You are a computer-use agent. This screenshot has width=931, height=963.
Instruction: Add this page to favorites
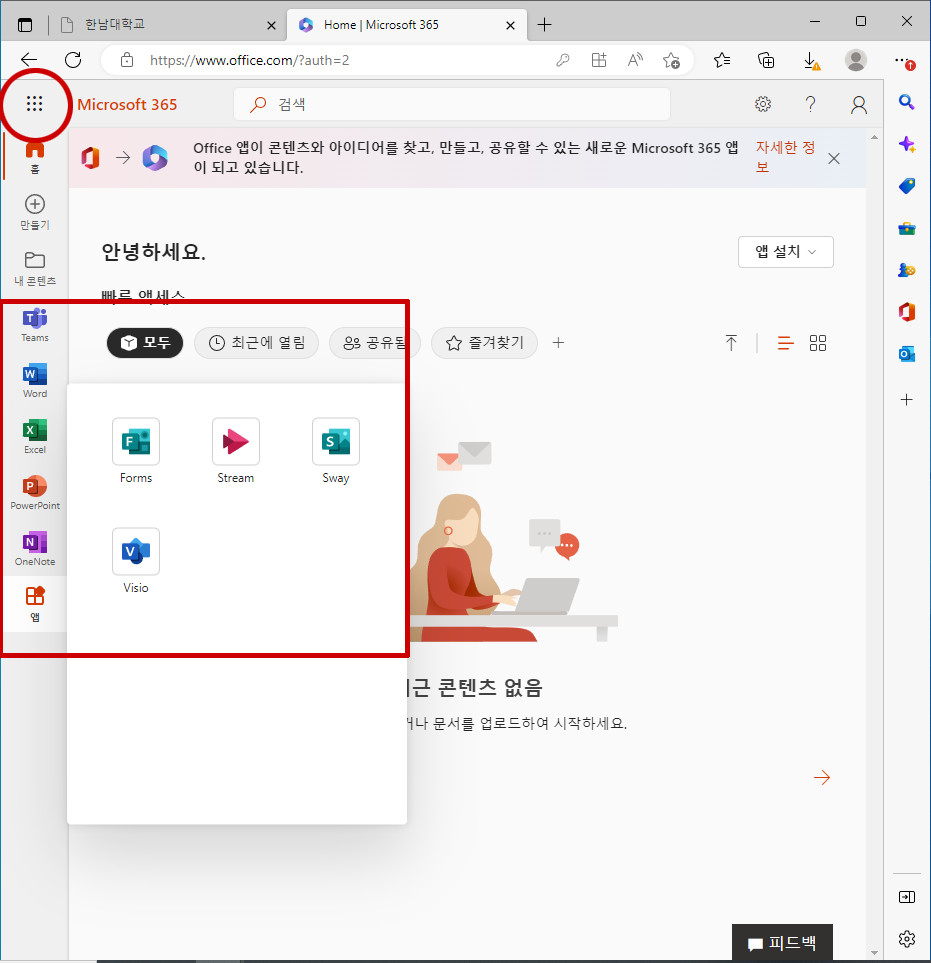671,60
